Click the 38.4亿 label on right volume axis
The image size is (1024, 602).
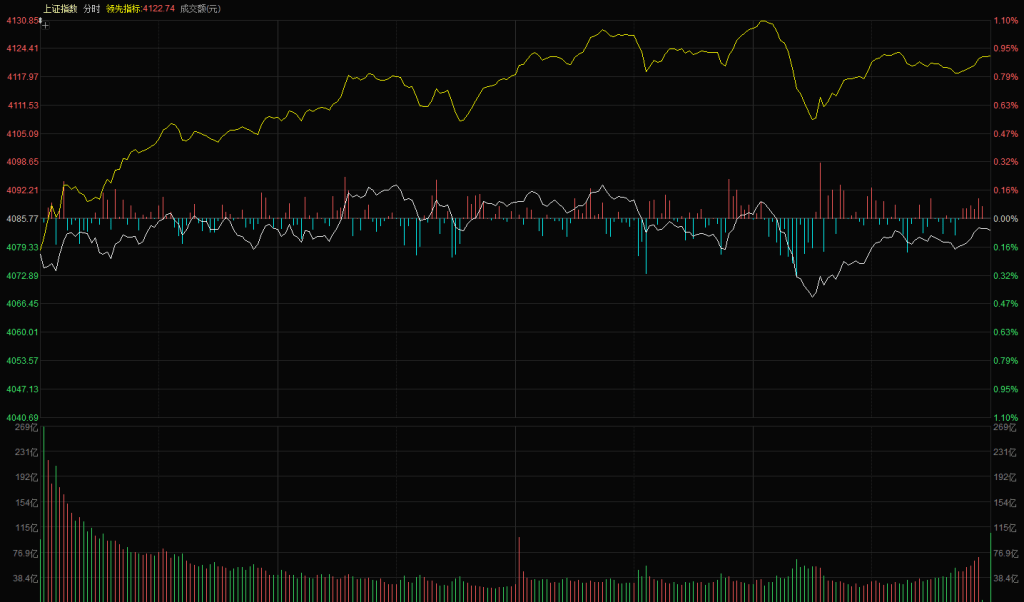pos(1004,578)
